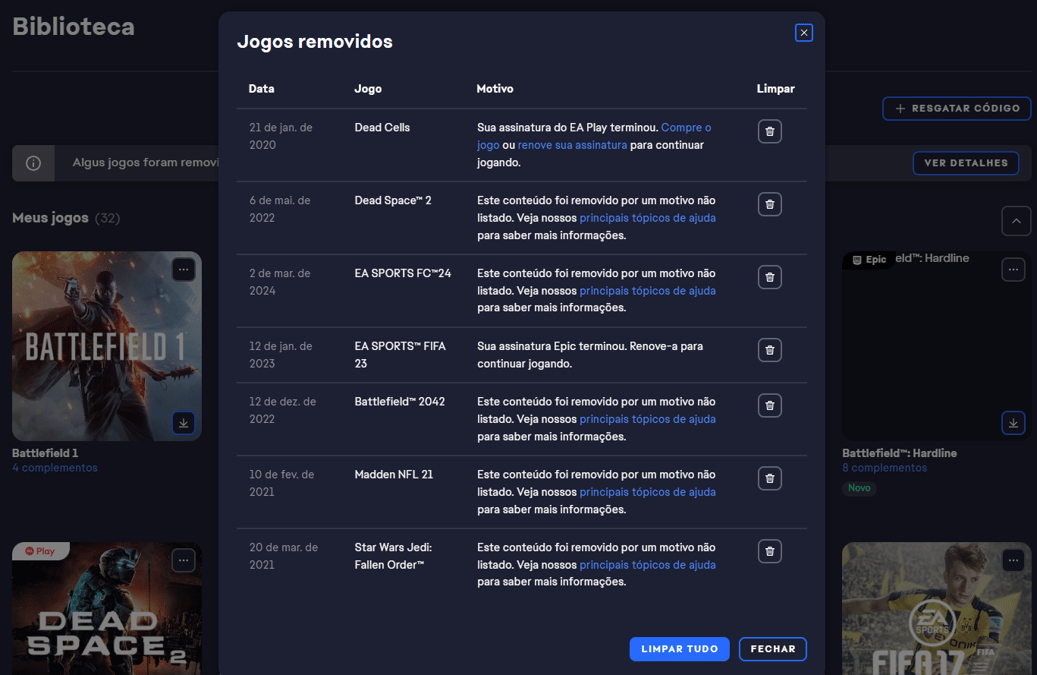1037x675 pixels.
Task: Download Battlefield 1 using the arrow icon
Action: 183,422
